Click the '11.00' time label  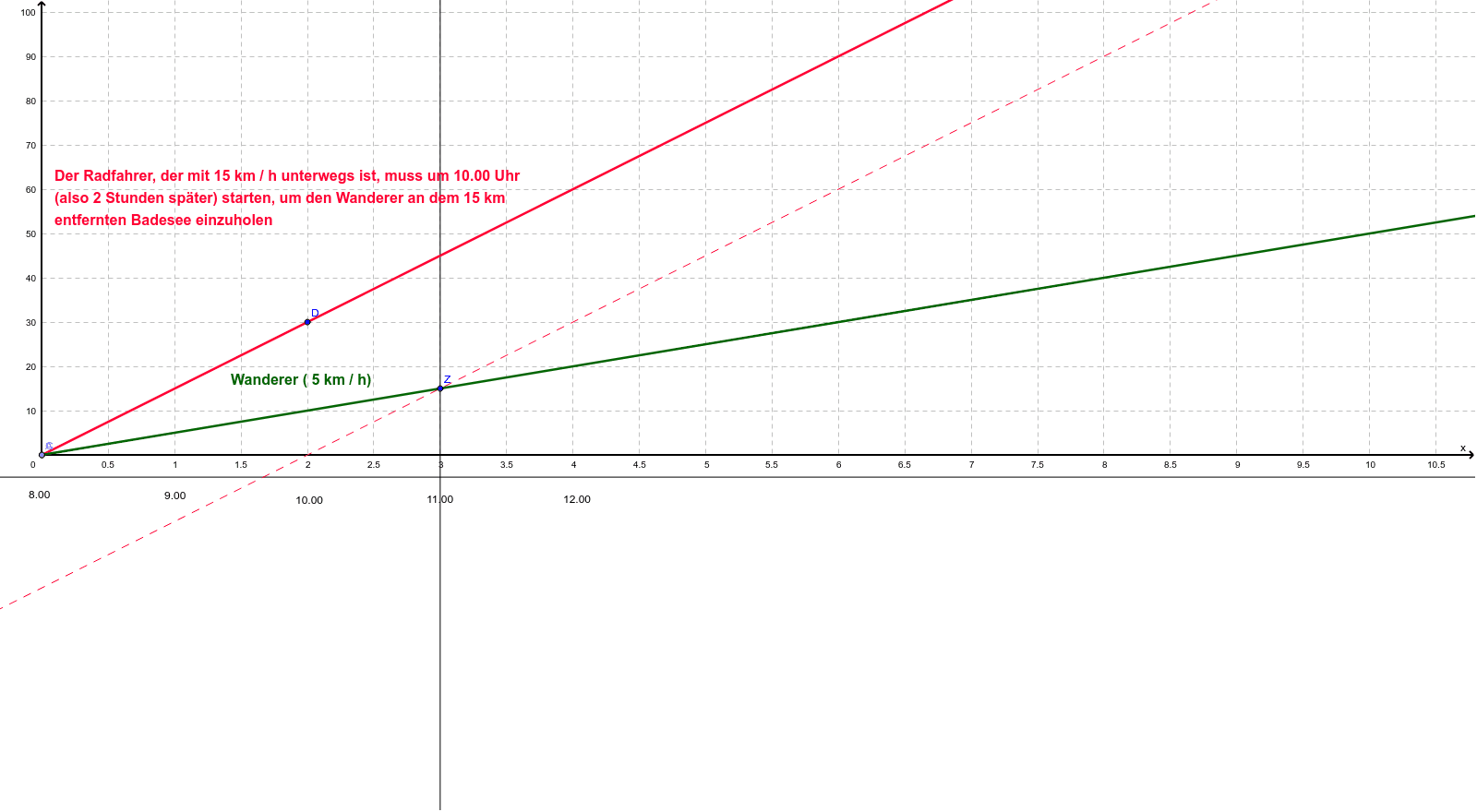[x=440, y=499]
